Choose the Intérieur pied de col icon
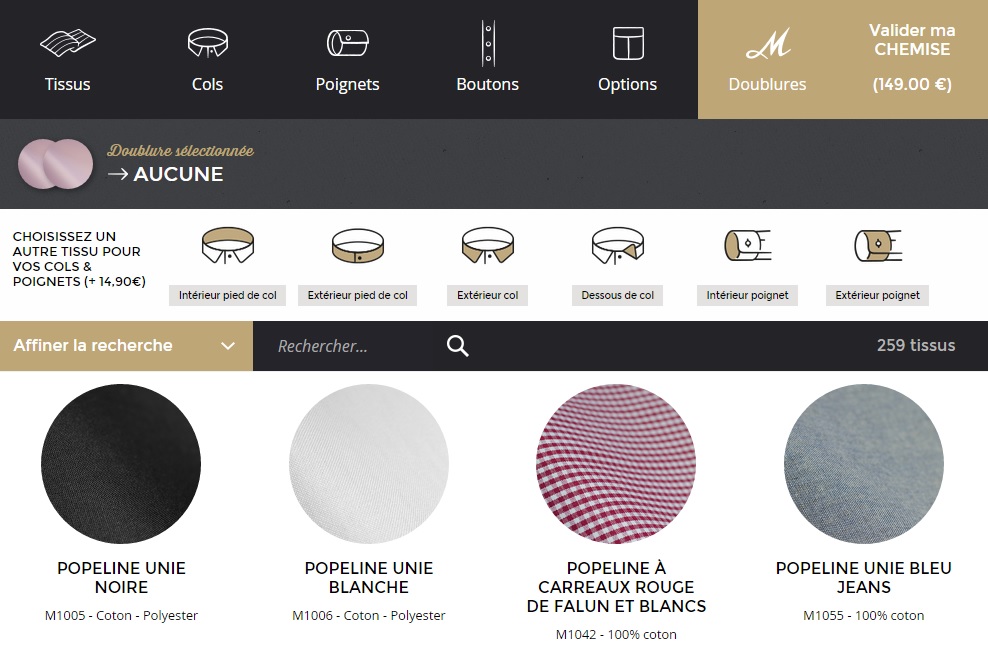The height and width of the screenshot is (646, 988). click(x=228, y=246)
